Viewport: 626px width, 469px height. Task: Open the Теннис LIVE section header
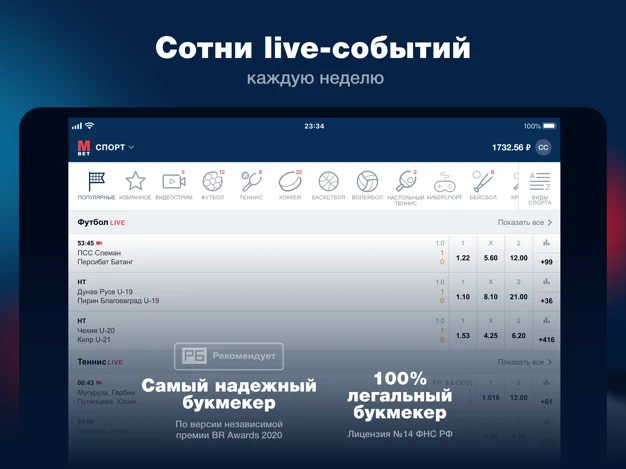[100, 362]
